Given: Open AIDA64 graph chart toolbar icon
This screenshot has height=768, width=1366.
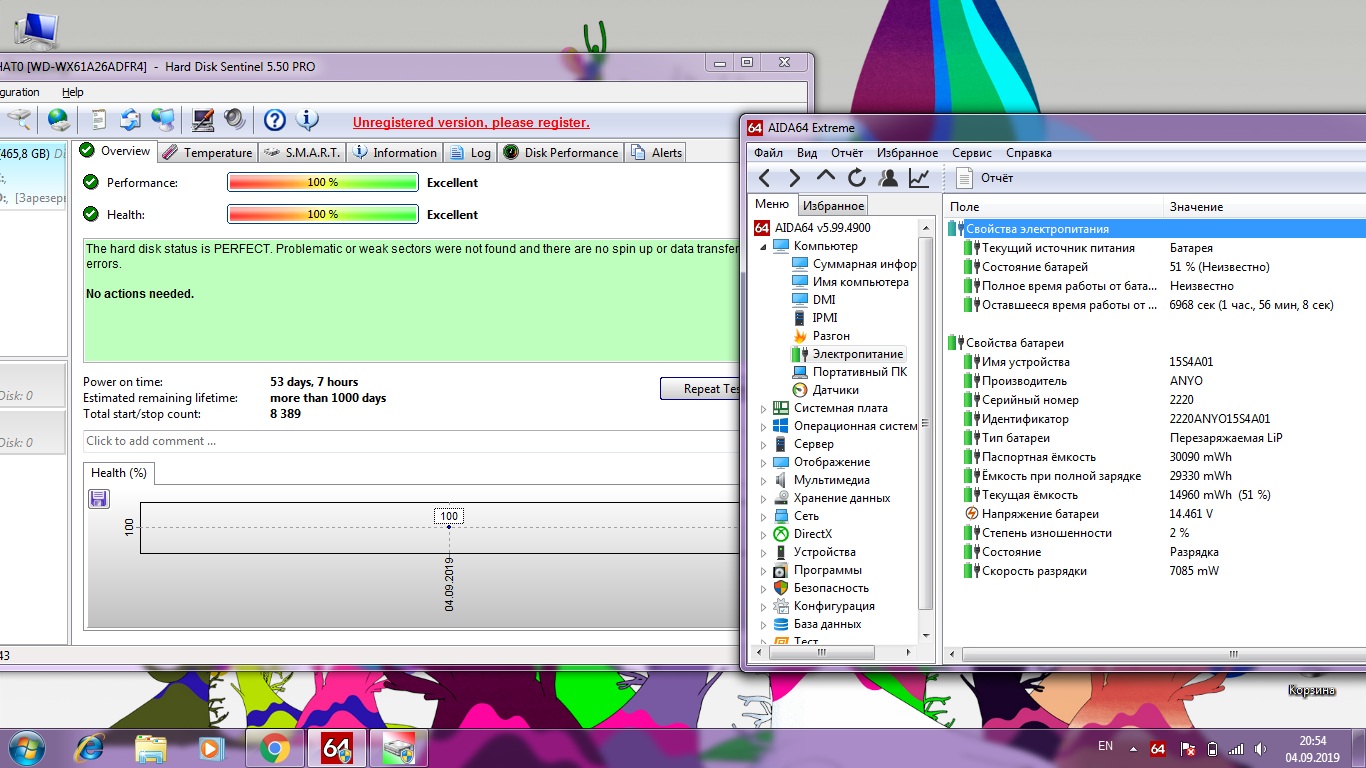Looking at the screenshot, I should 919,178.
